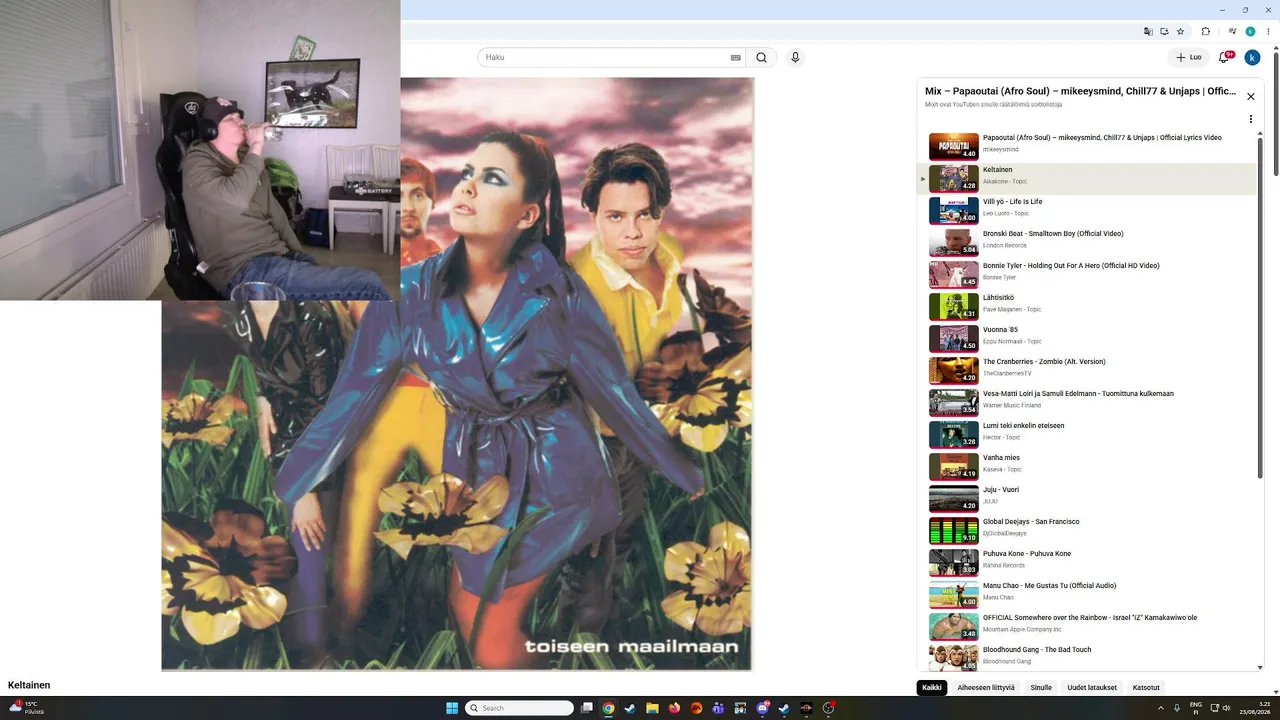Screen dimensions: 1280x720
Task: Click the webcam overlay in the corner
Action: [x=200, y=150]
